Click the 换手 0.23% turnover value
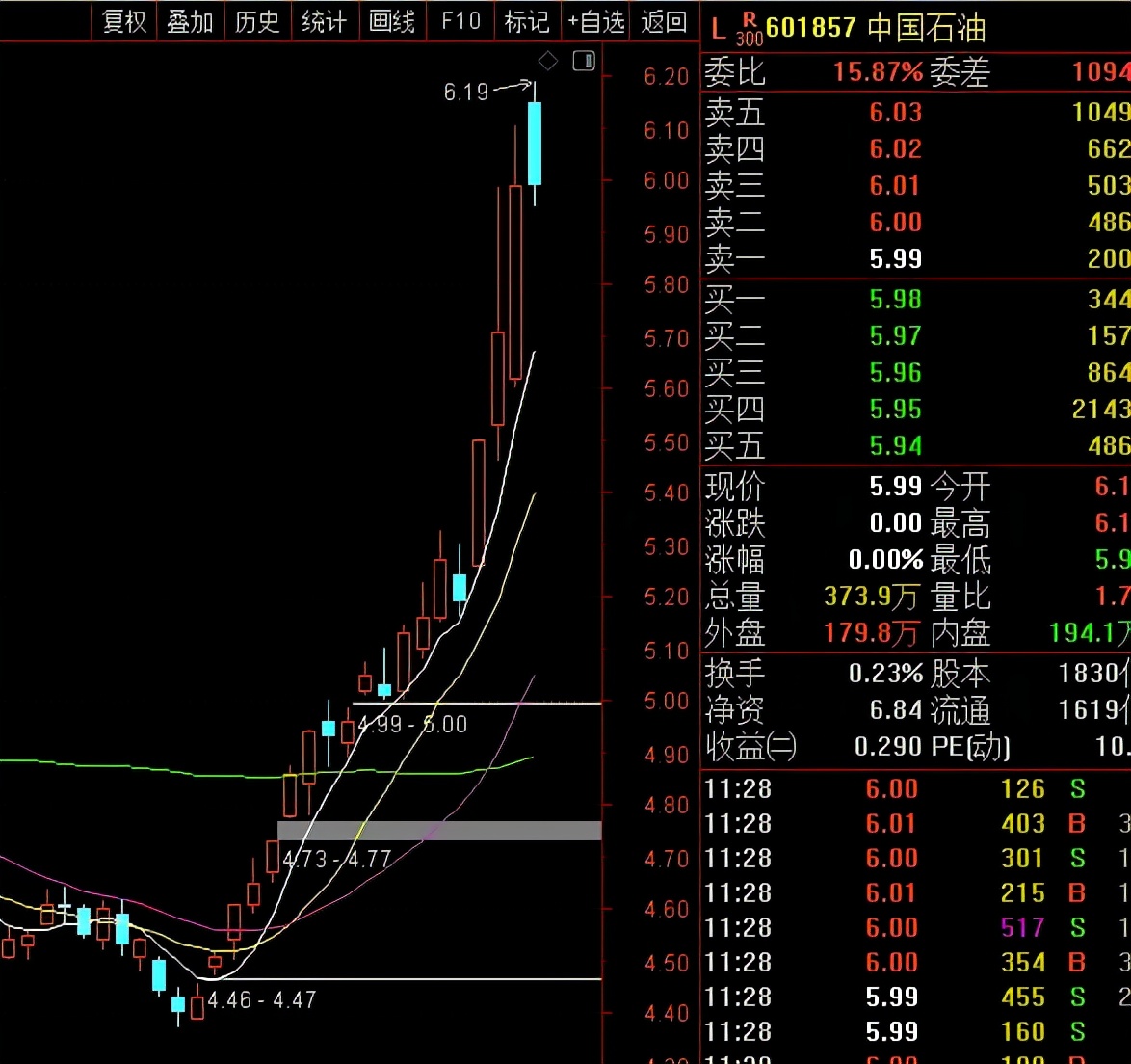Image resolution: width=1131 pixels, height=1064 pixels. [885, 674]
